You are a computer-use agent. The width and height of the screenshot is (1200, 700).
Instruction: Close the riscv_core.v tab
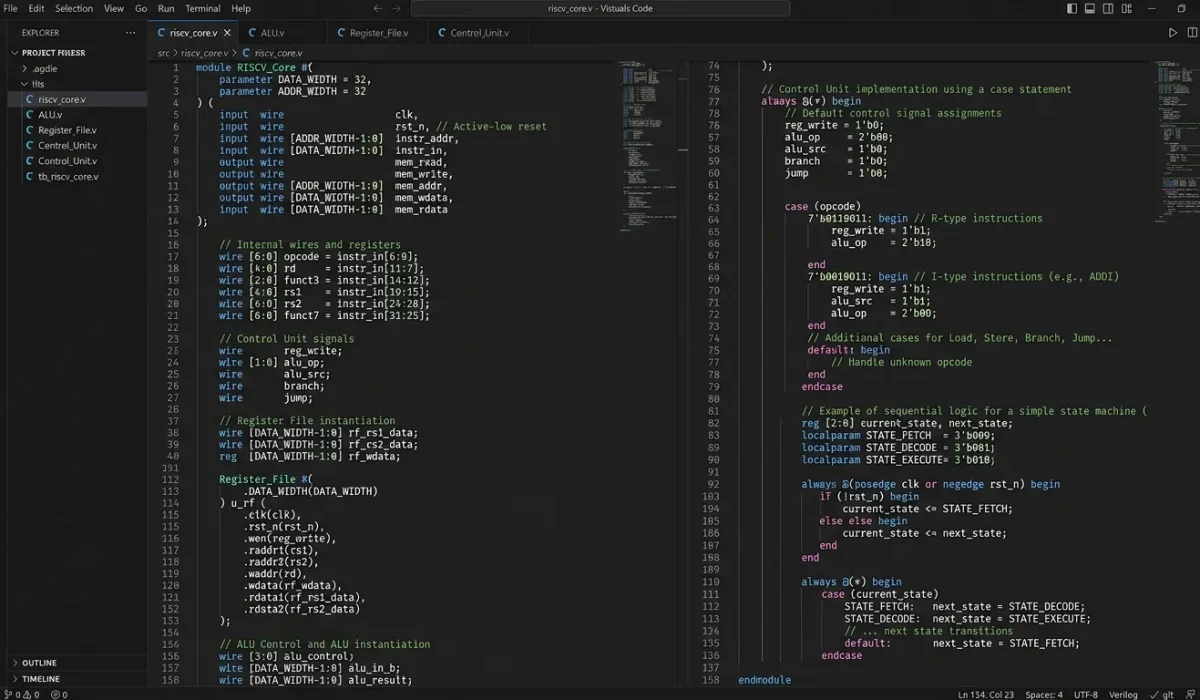pyautogui.click(x=227, y=32)
